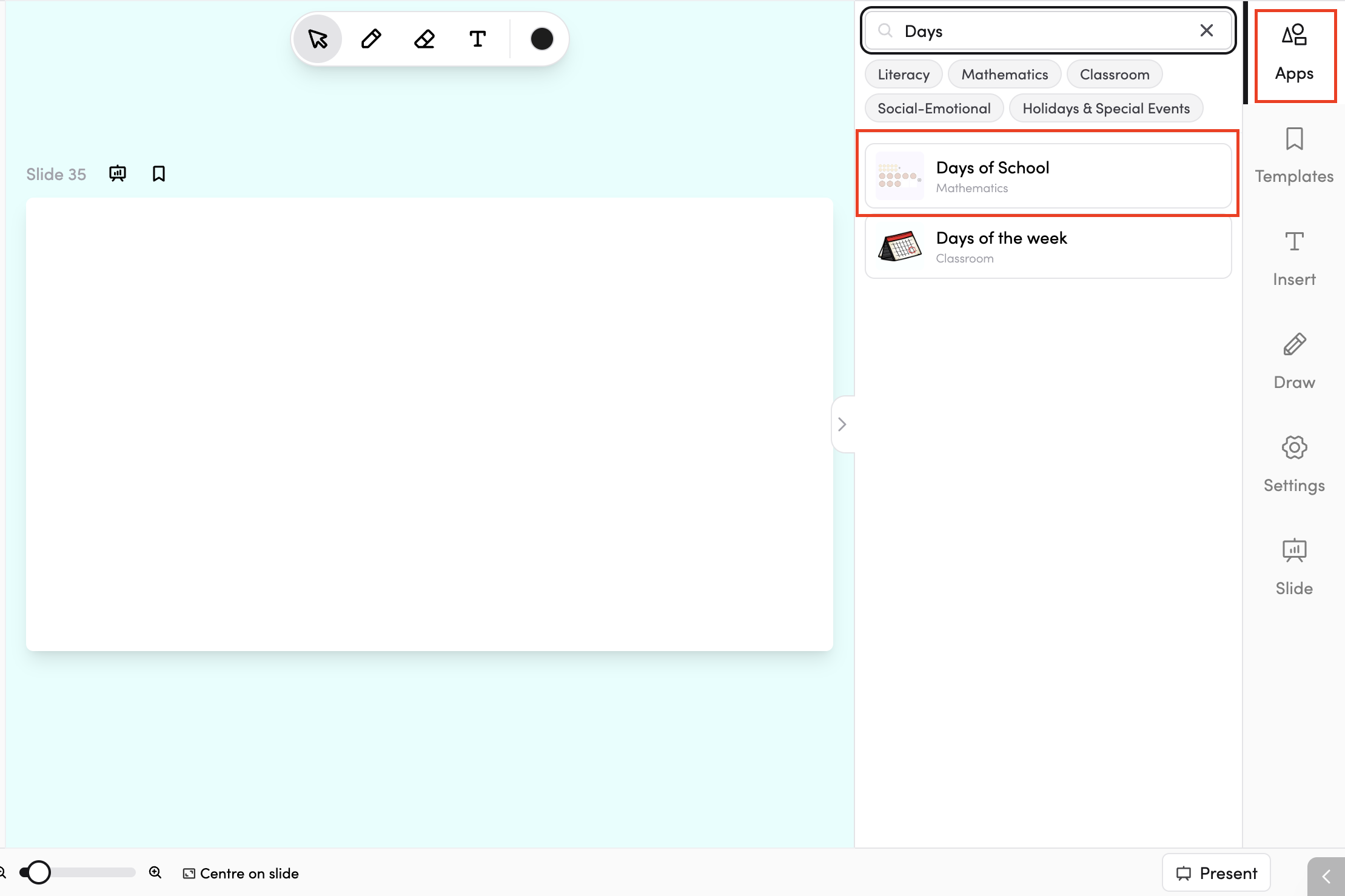Open the black colour picker
Viewport: 1345px width, 896px height.
[542, 39]
